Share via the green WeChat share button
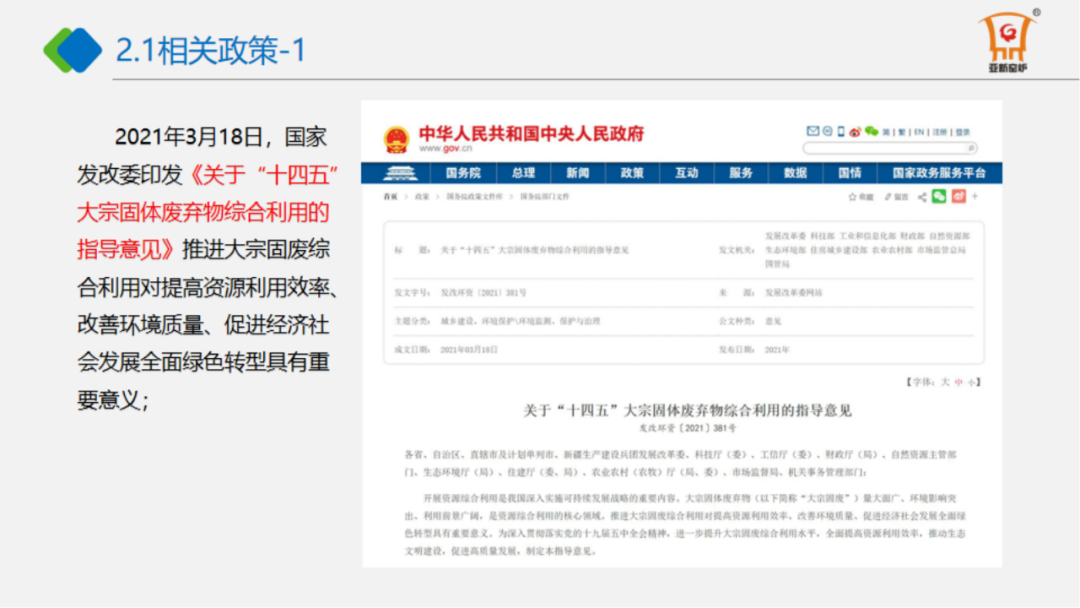This screenshot has height=608, width=1080. click(x=938, y=197)
